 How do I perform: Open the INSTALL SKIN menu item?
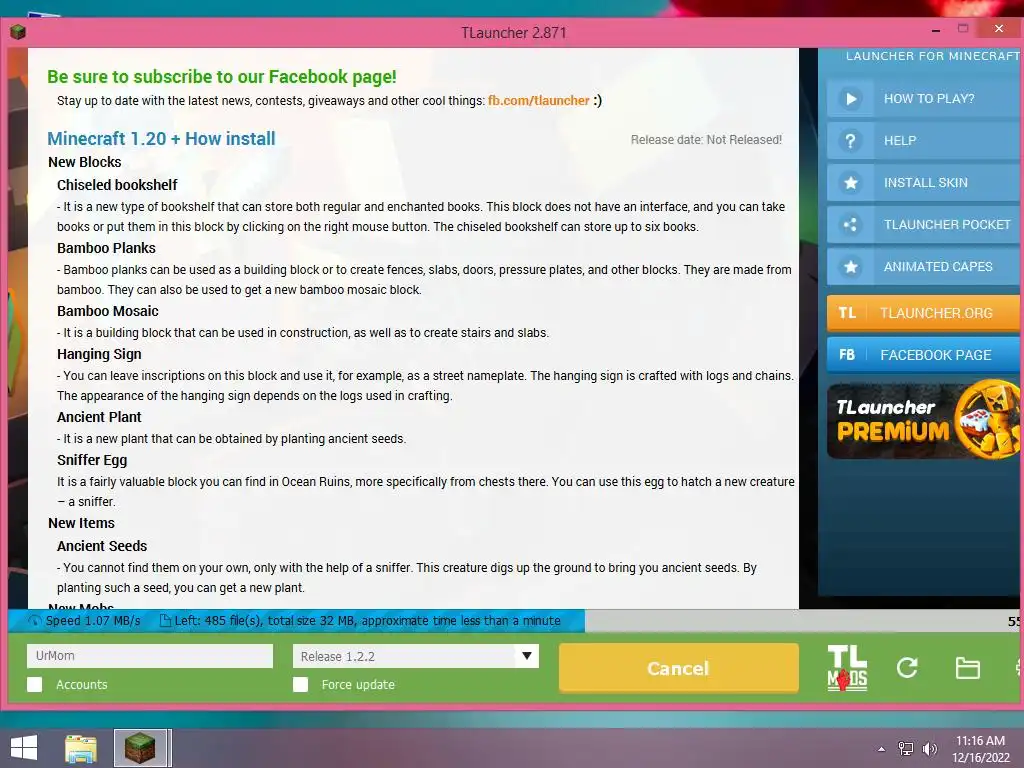[x=925, y=183]
